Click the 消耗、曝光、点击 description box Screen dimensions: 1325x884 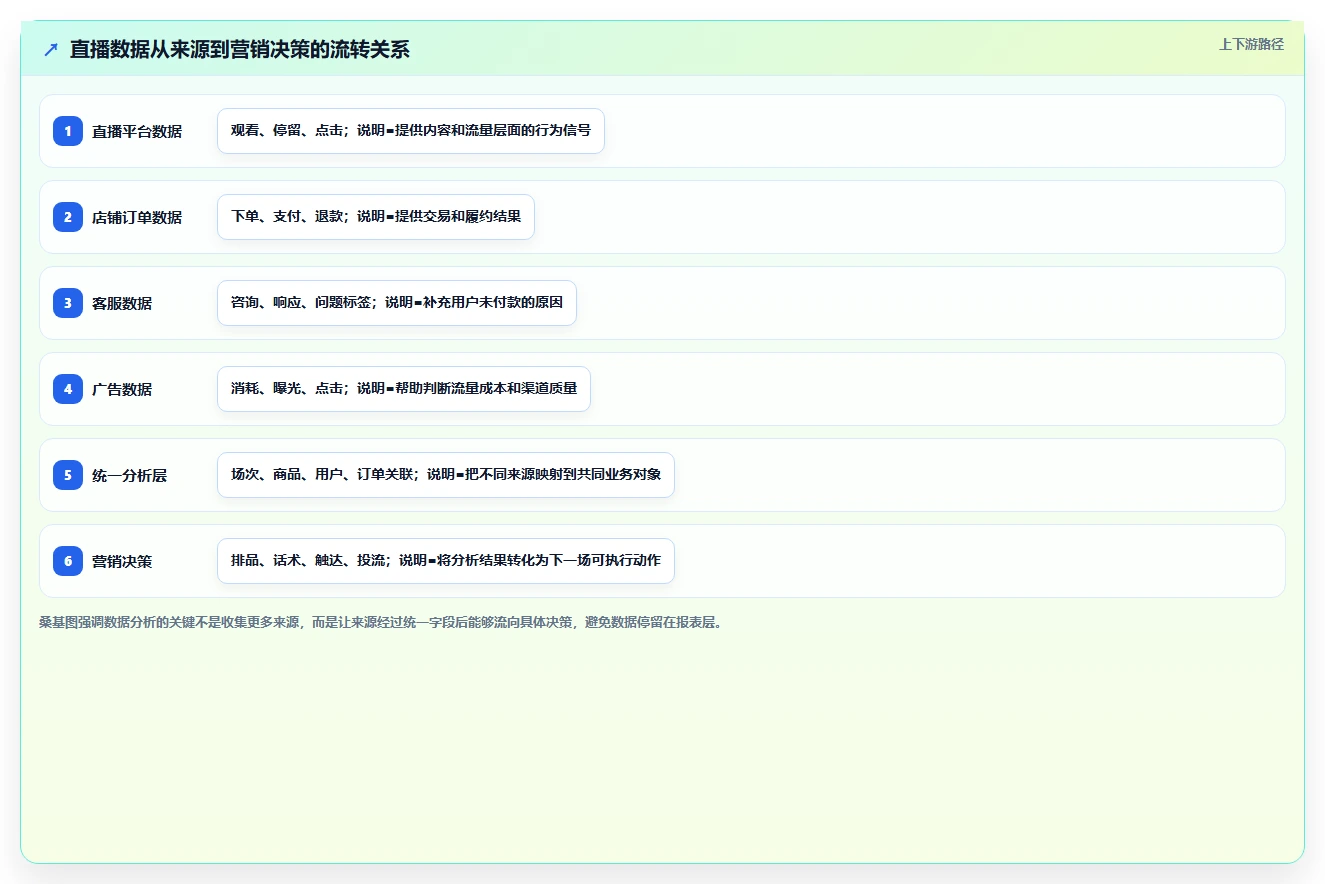[x=404, y=389]
